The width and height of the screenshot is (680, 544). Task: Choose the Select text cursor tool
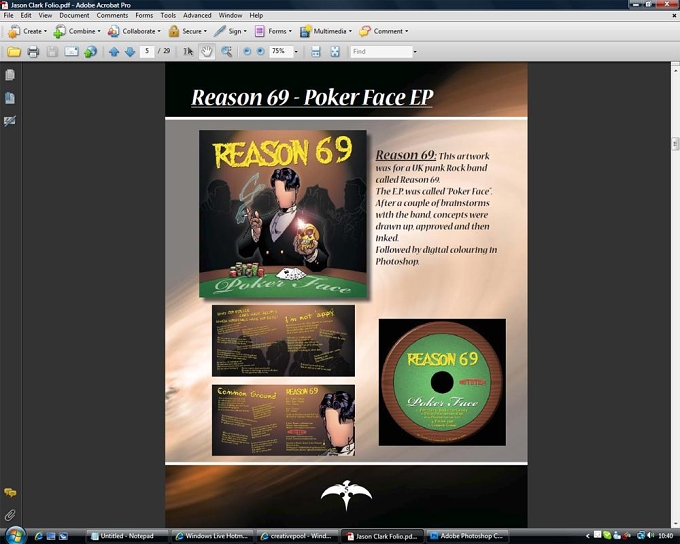(188, 52)
